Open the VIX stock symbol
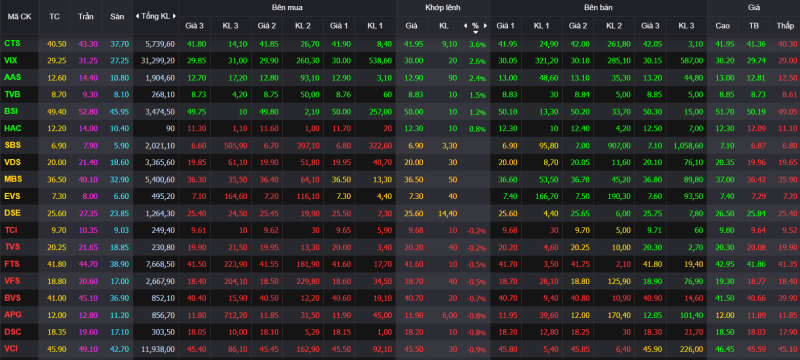This screenshot has height=360, width=800. pyautogui.click(x=11, y=60)
